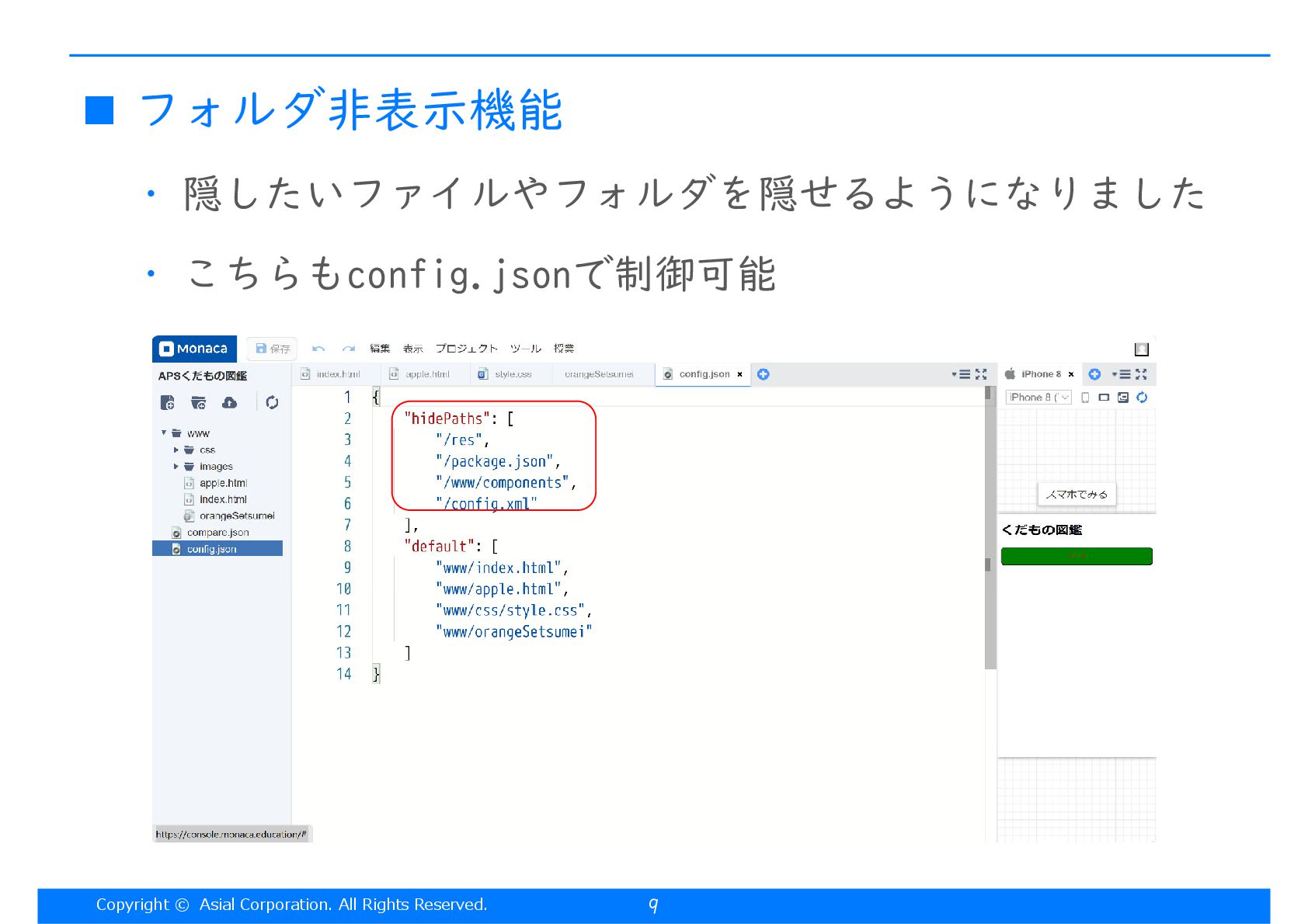1308x924 pixels.
Task: Click the plus icon in the preview pane
Action: pos(1094,374)
